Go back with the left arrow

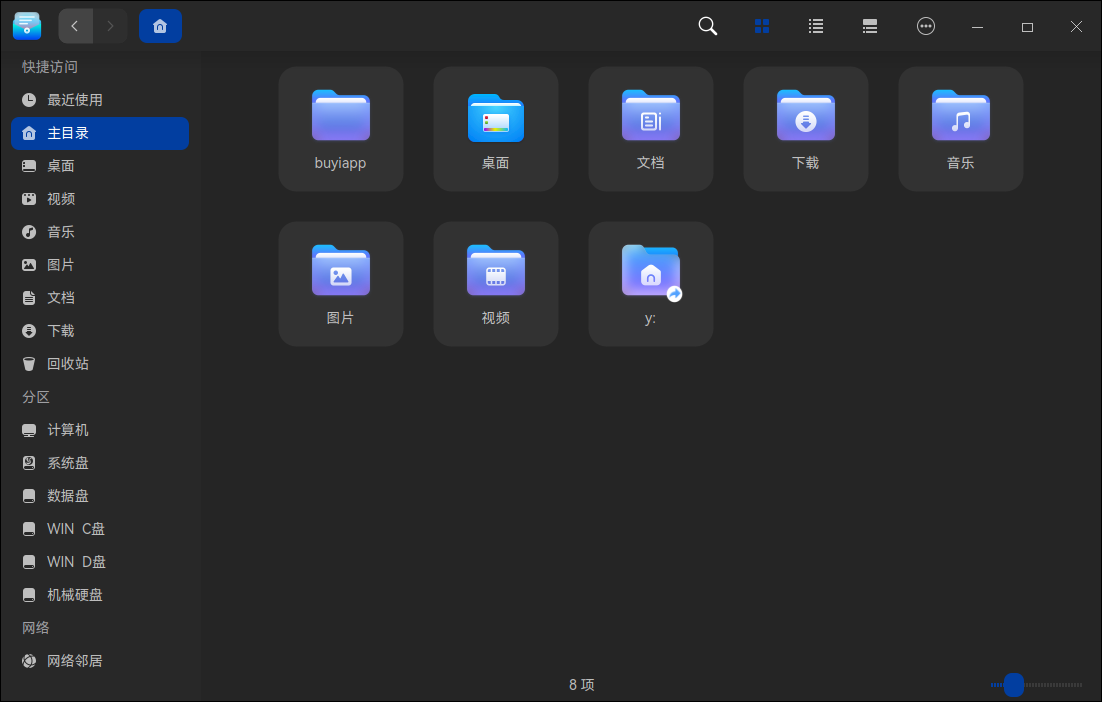[x=75, y=27]
